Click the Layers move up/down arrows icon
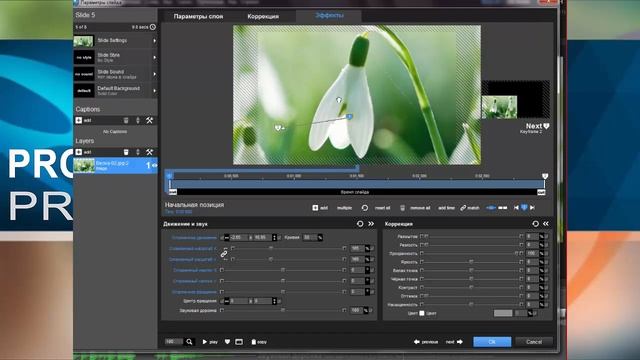This screenshot has width=640, height=360. click(x=138, y=152)
